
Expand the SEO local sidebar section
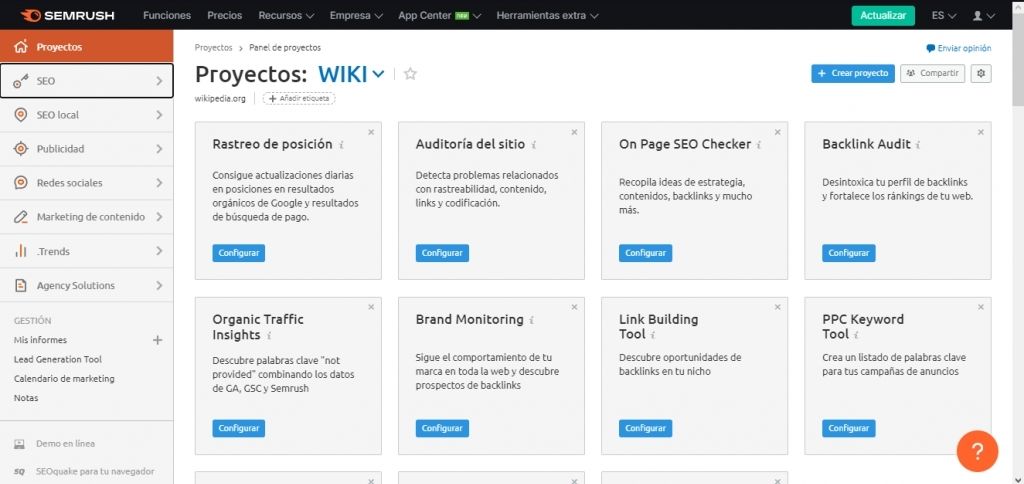pos(159,115)
